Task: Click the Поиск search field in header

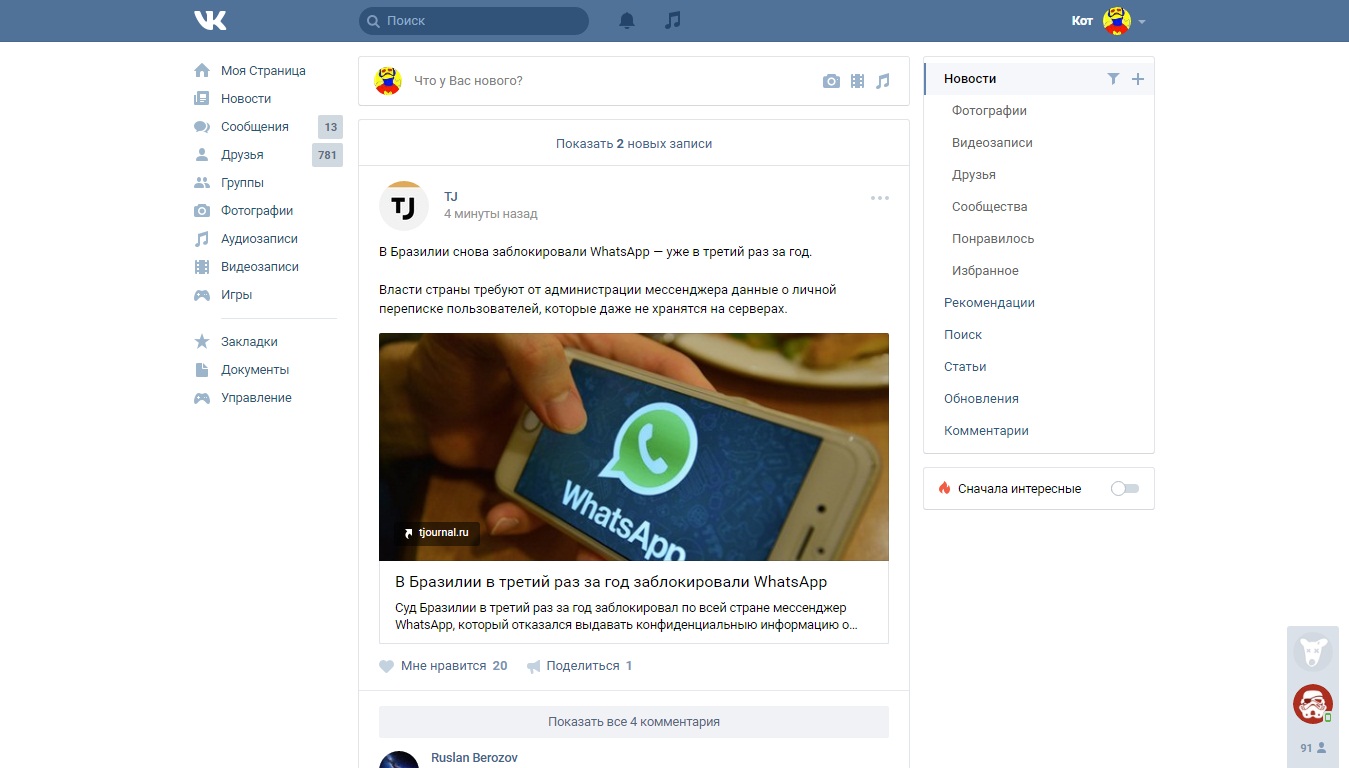Action: click(x=474, y=21)
